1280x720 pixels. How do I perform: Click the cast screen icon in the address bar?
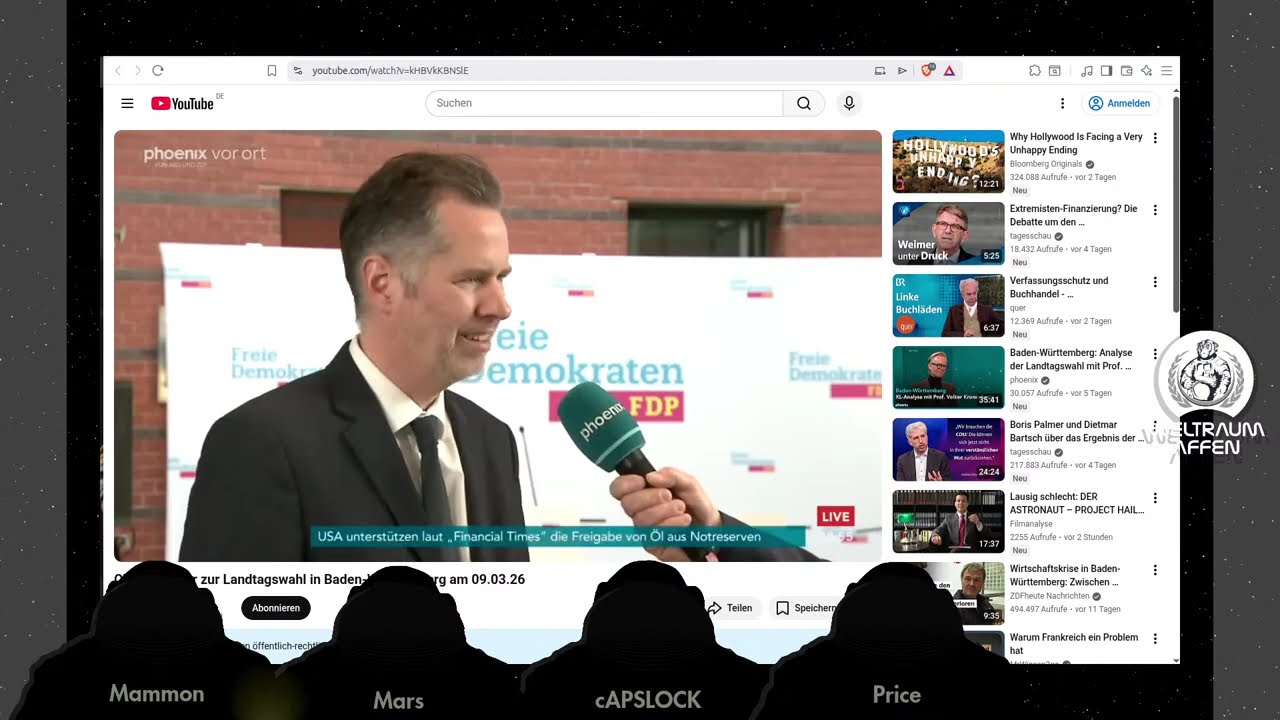click(880, 71)
